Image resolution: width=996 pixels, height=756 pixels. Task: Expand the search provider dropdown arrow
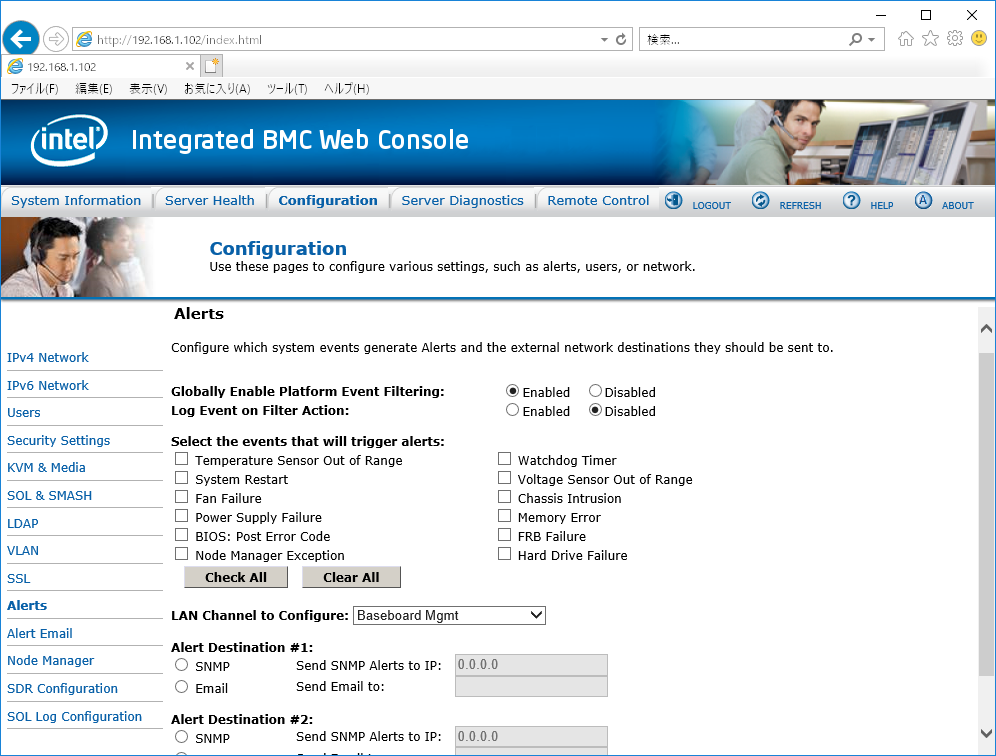pyautogui.click(x=872, y=39)
